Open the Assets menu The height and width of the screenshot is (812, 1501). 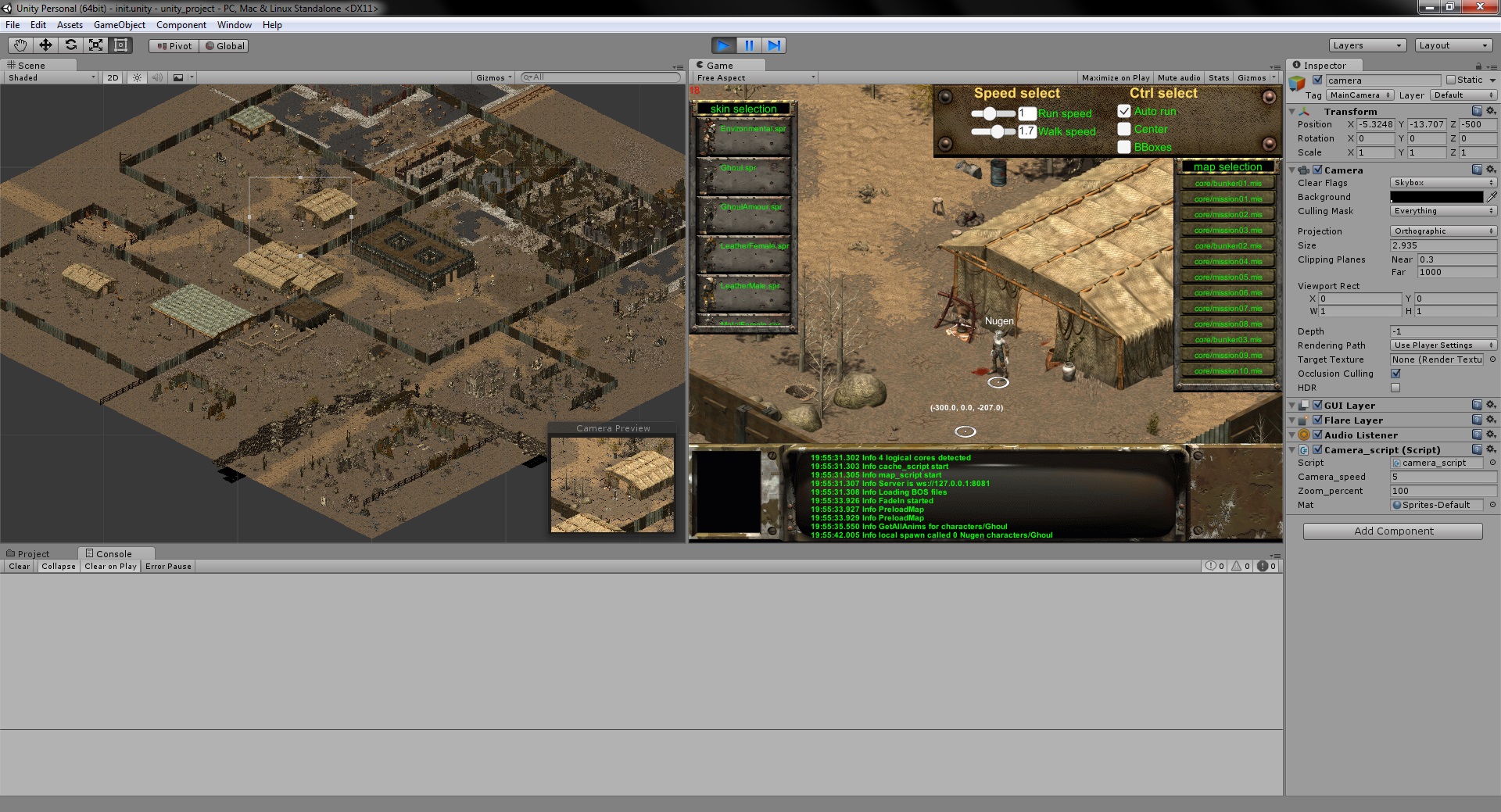[x=70, y=25]
